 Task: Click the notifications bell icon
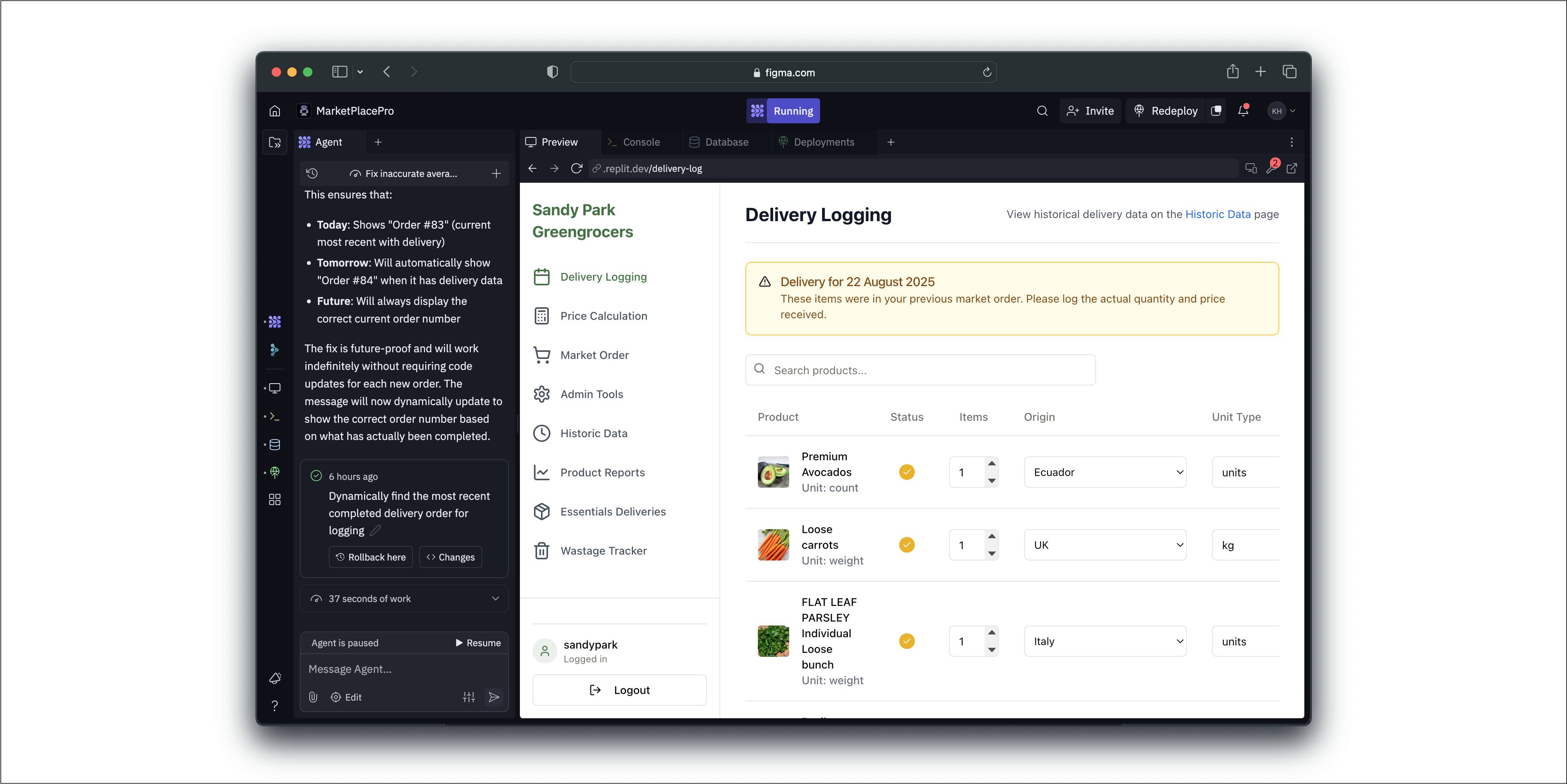1243,111
